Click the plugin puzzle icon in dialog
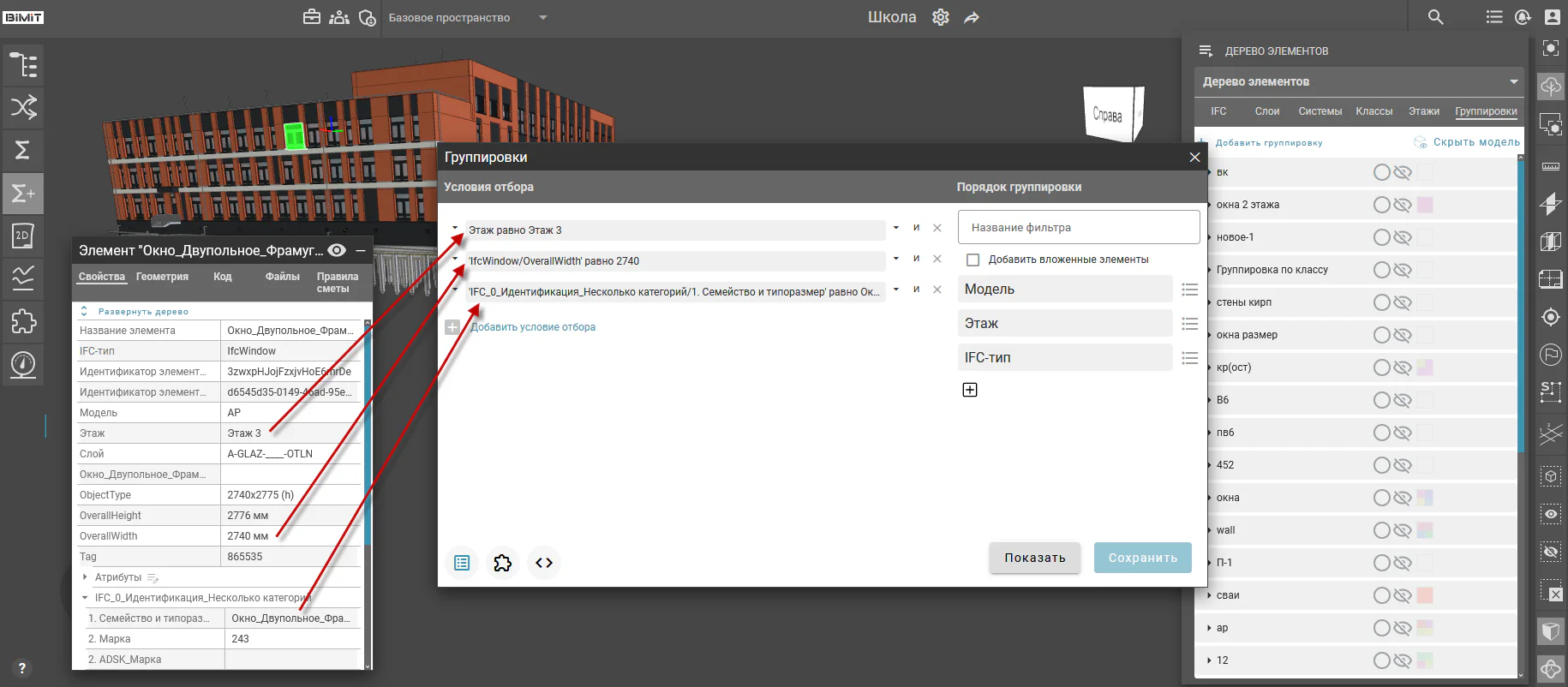Screen dimensions: 1568x687 [x=503, y=563]
